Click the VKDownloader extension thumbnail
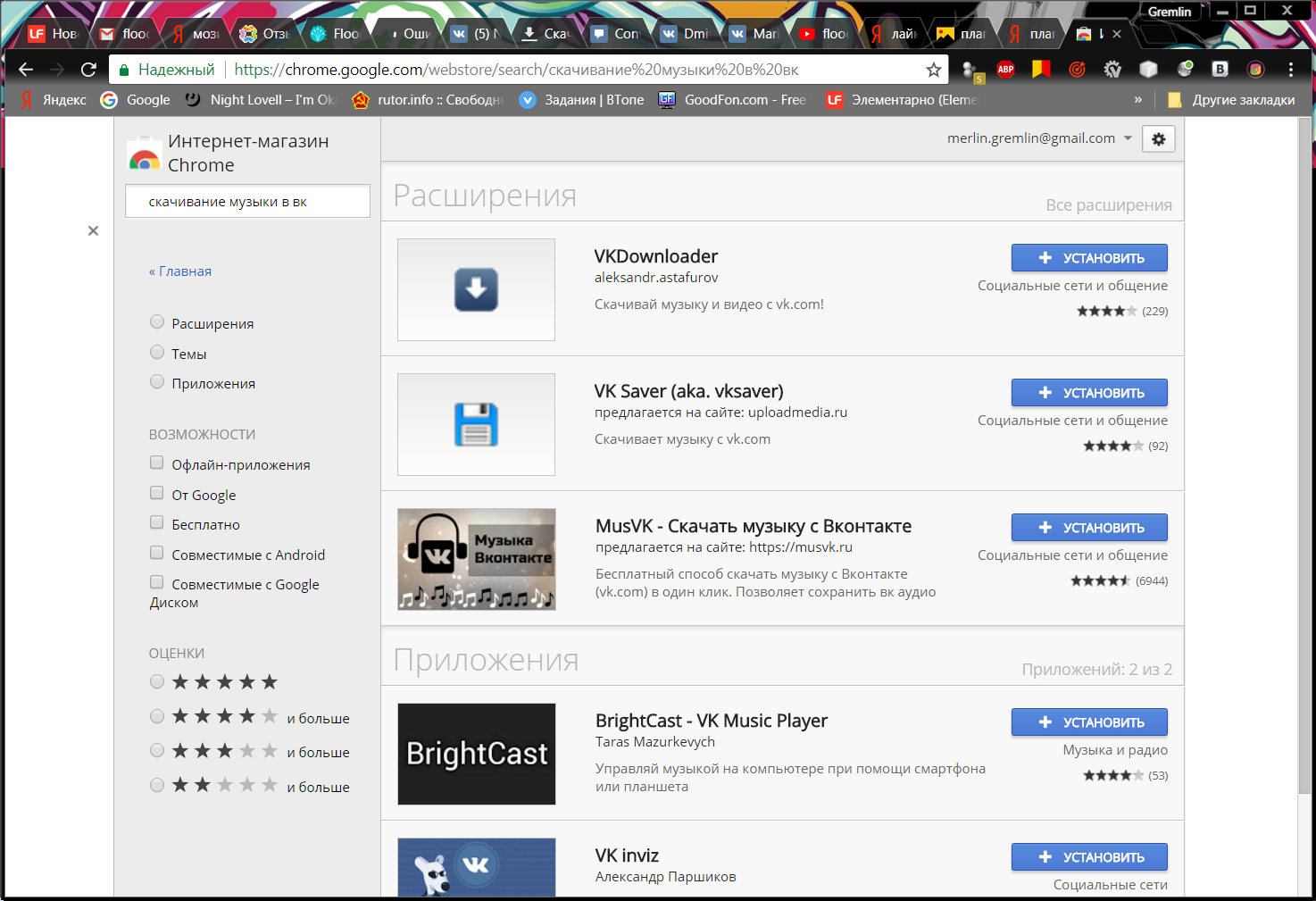The height and width of the screenshot is (901, 1316). point(476,289)
